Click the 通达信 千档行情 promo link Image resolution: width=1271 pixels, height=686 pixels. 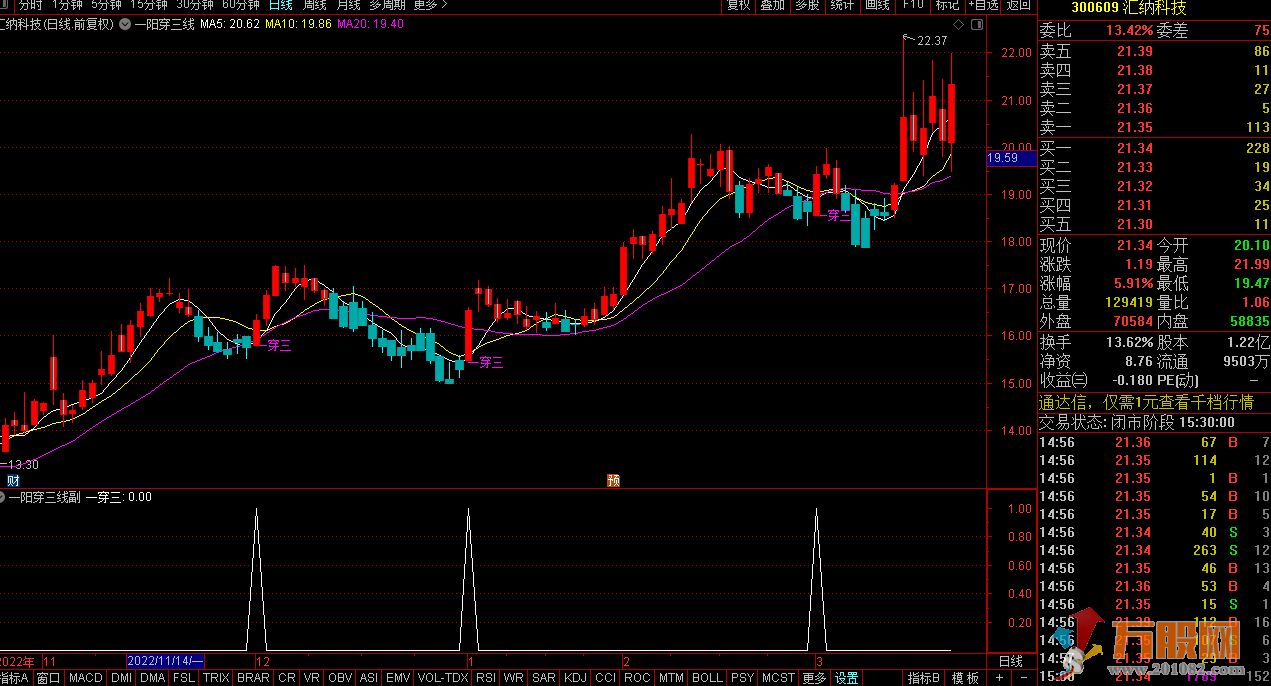point(1146,402)
